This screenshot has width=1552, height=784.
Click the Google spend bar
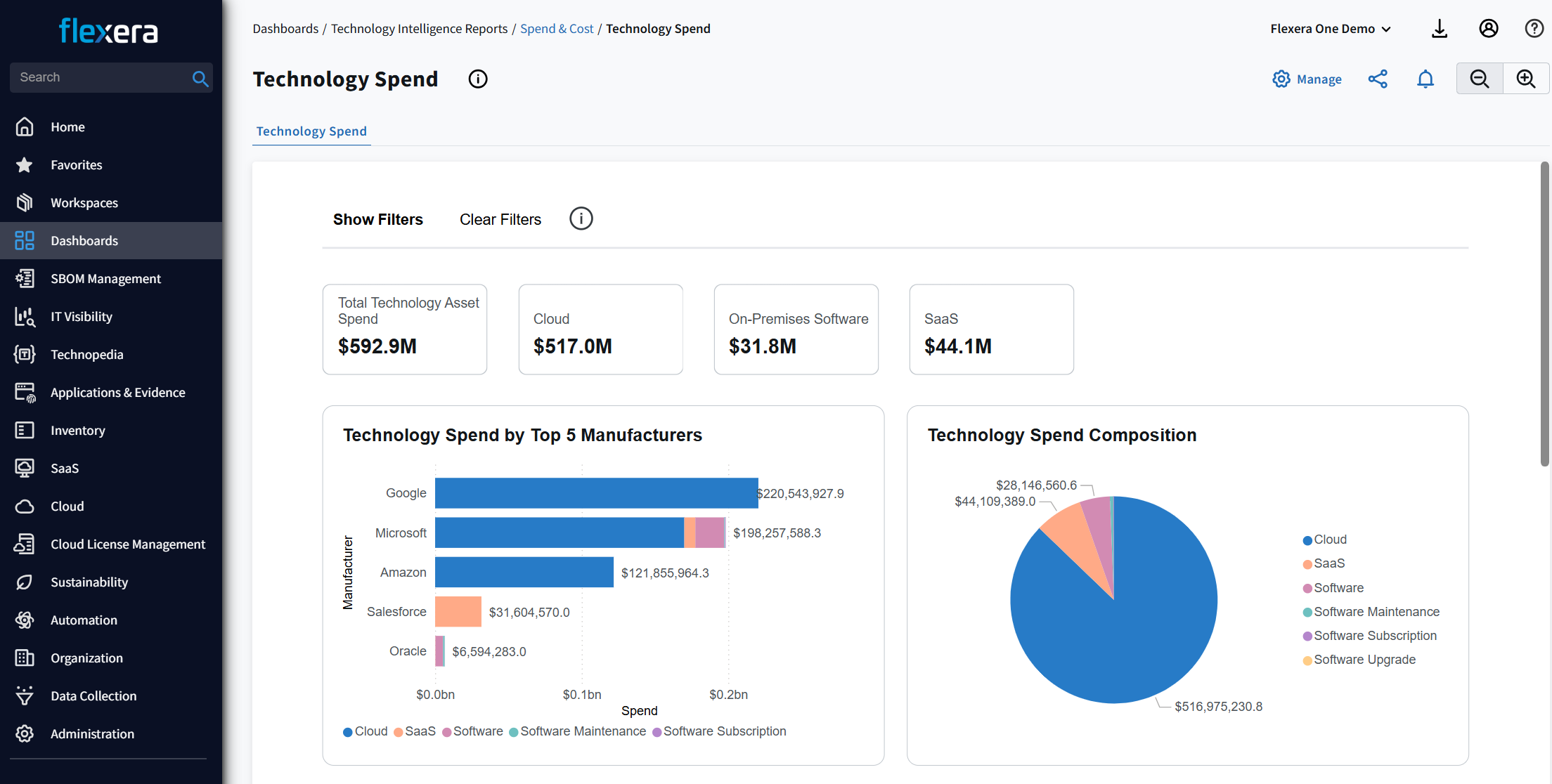[x=596, y=493]
